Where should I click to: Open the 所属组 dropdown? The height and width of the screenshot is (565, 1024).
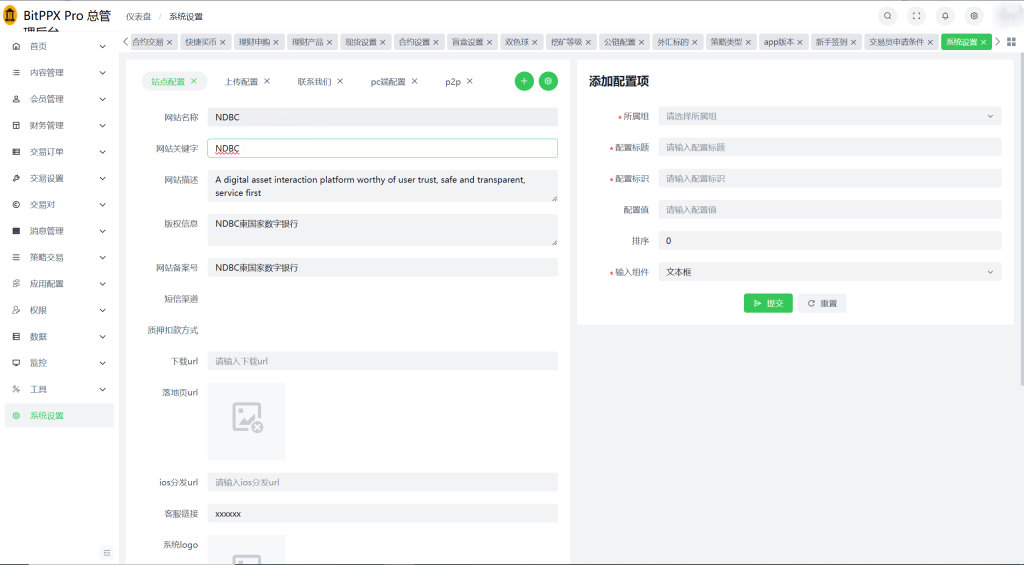click(x=829, y=116)
